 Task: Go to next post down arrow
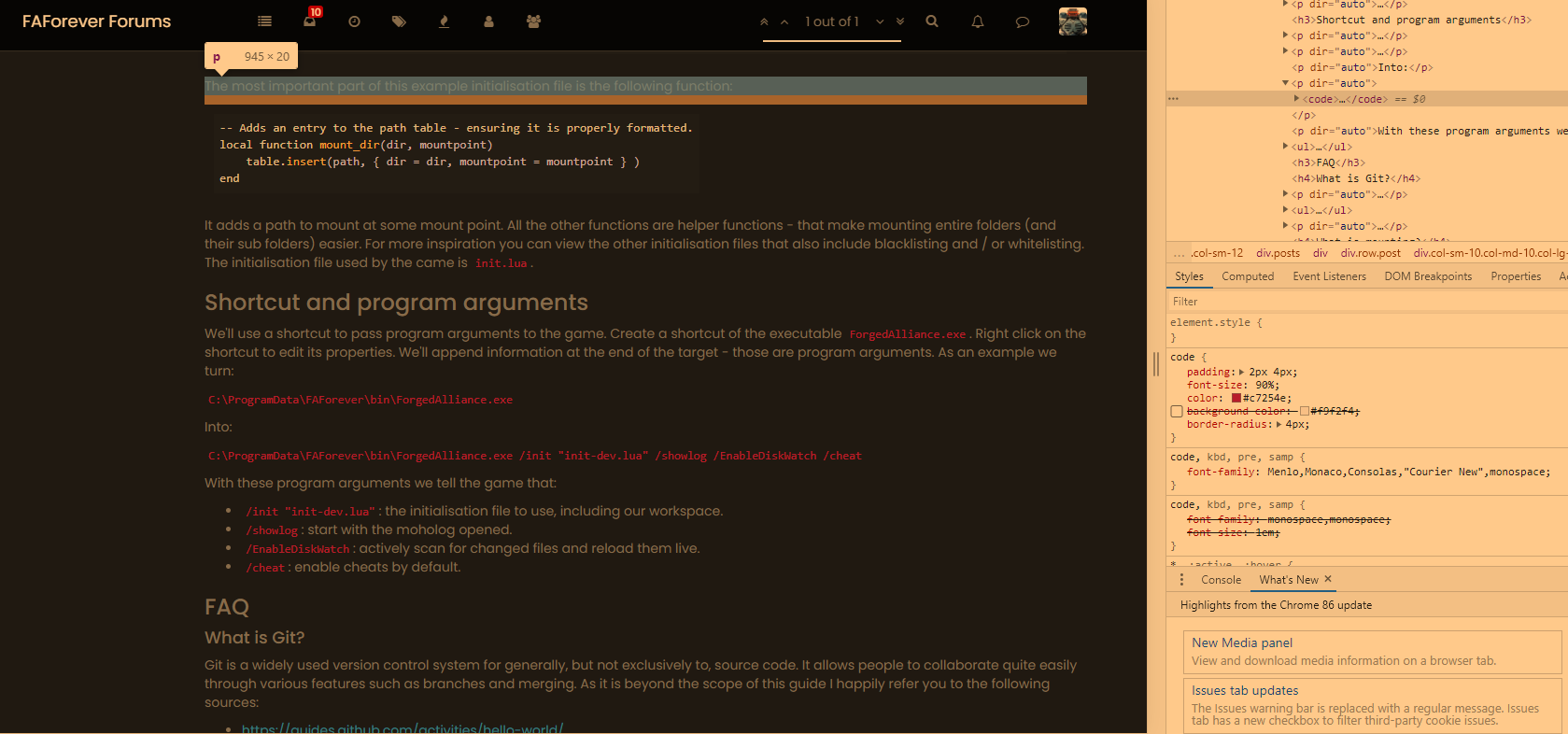pyautogui.click(x=880, y=21)
